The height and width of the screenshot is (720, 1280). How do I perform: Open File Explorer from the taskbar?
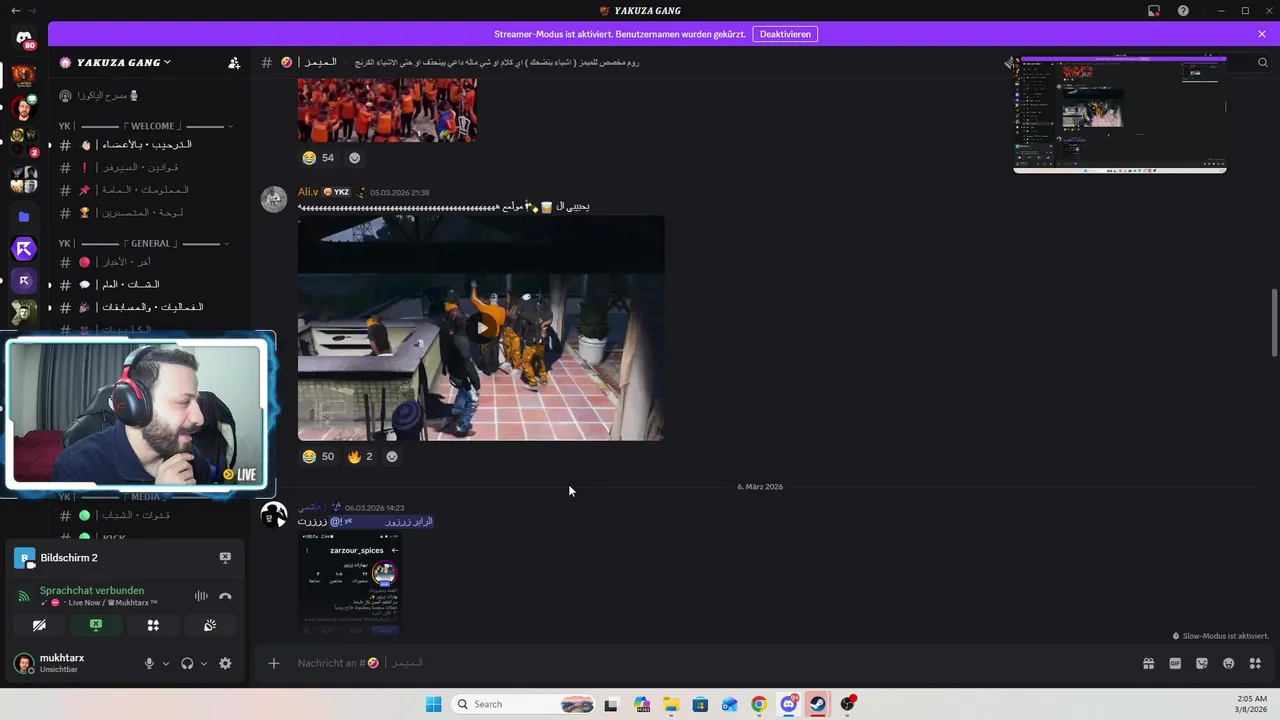click(x=671, y=704)
